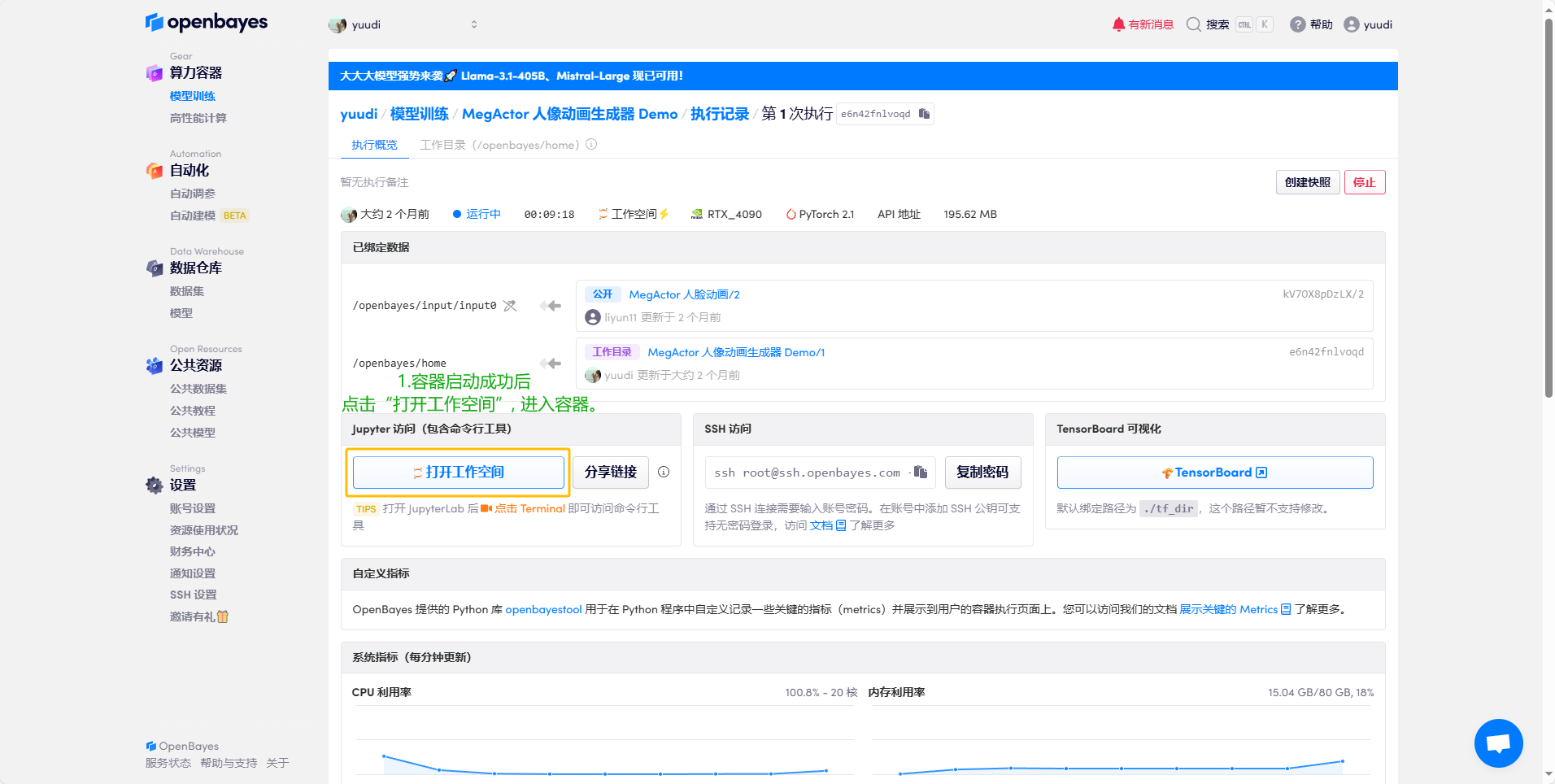Click the info icon beside 工作目录 tab
Image resolution: width=1555 pixels, height=784 pixels.
point(591,145)
